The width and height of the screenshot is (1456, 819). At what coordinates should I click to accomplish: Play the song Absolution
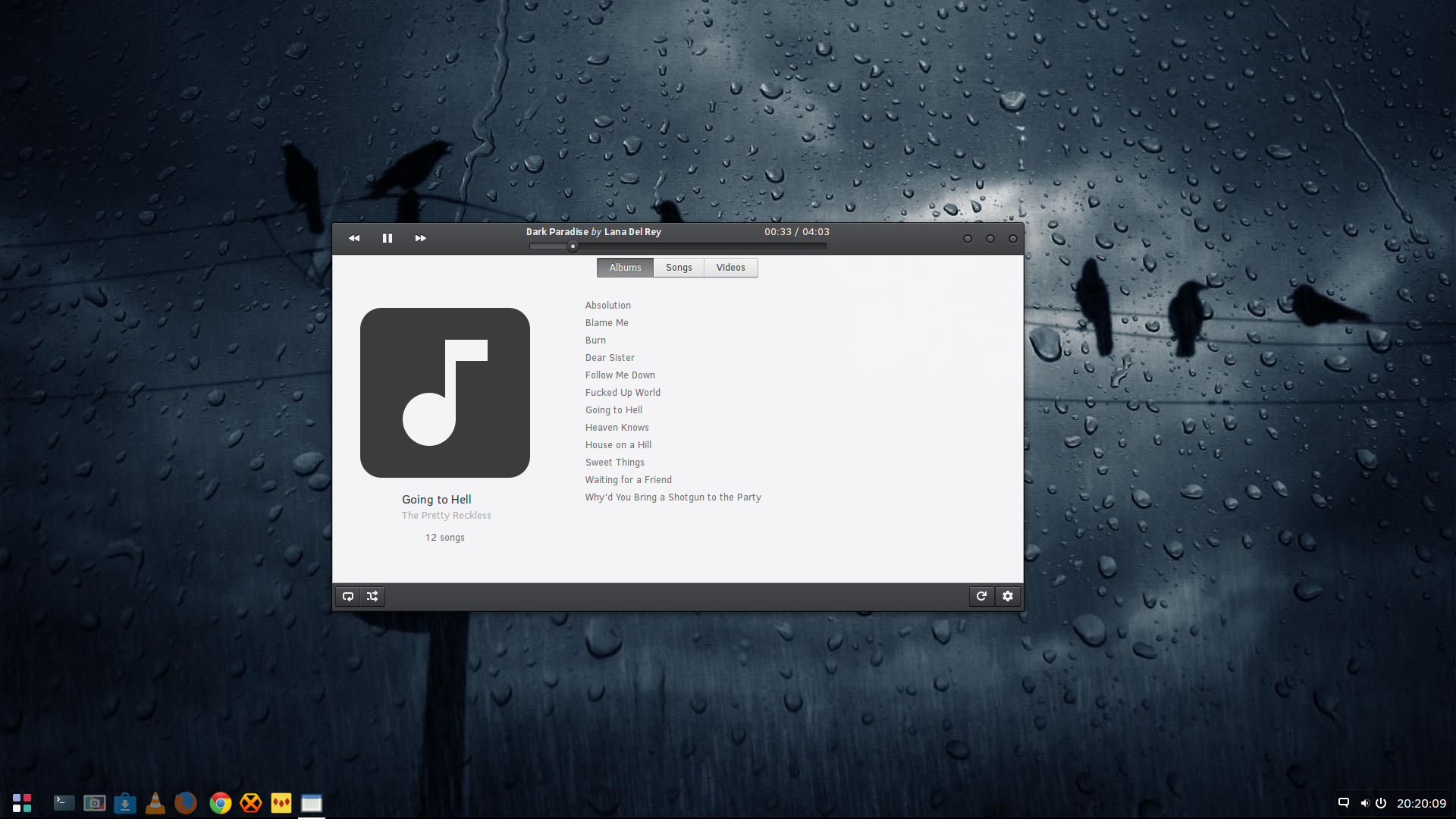pos(608,306)
